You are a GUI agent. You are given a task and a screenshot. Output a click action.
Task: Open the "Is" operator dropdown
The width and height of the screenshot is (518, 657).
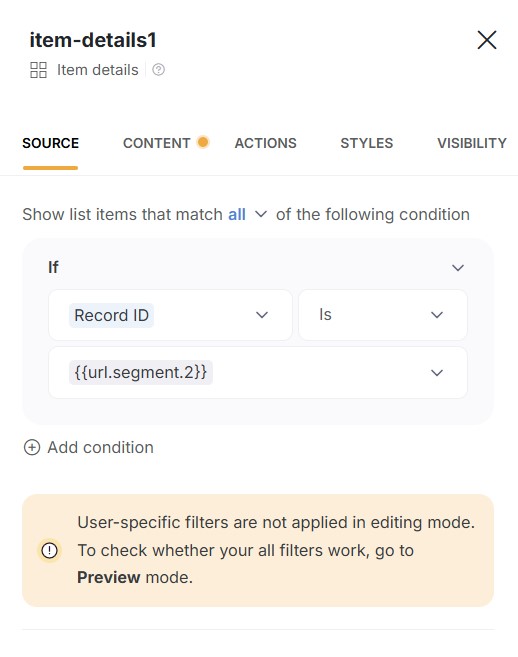(x=383, y=315)
